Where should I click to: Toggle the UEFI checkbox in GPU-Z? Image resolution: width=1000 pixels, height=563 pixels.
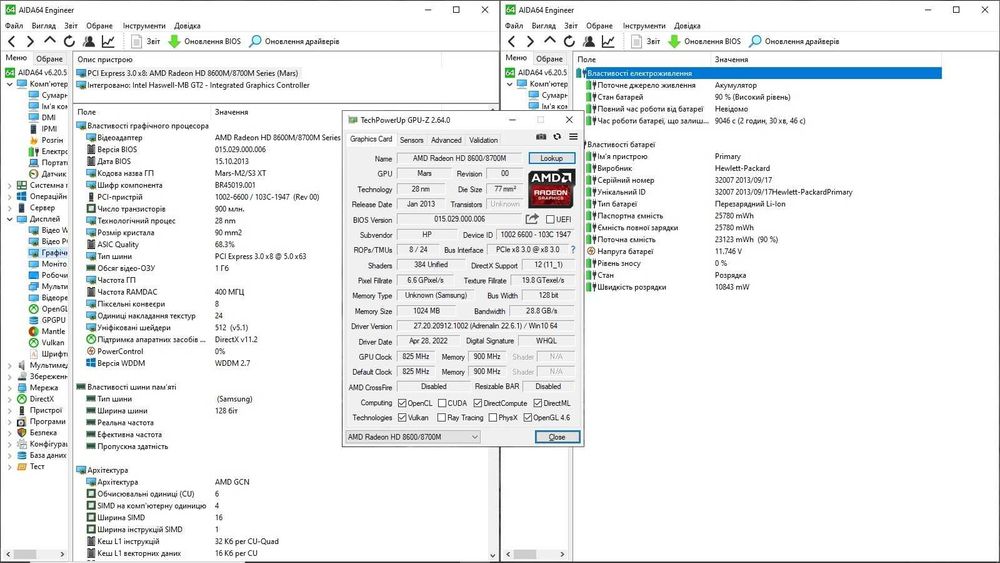pyautogui.click(x=550, y=219)
